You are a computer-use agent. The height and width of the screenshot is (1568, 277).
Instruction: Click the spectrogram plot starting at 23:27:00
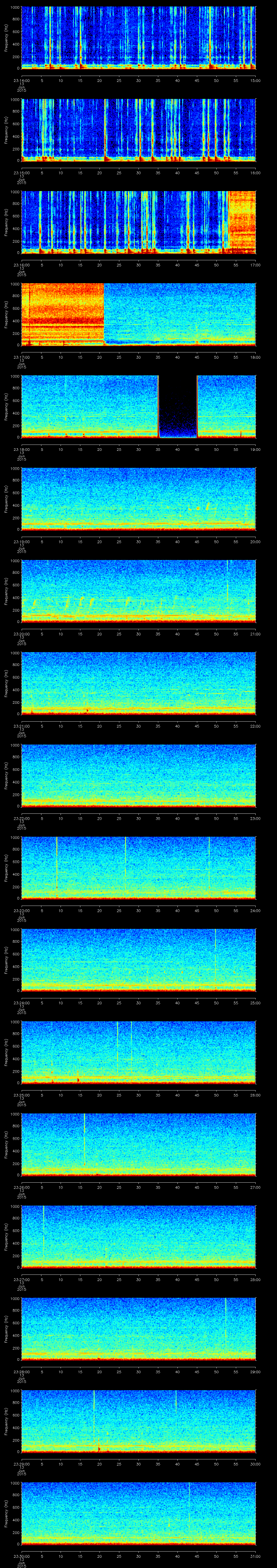[x=139, y=1237]
